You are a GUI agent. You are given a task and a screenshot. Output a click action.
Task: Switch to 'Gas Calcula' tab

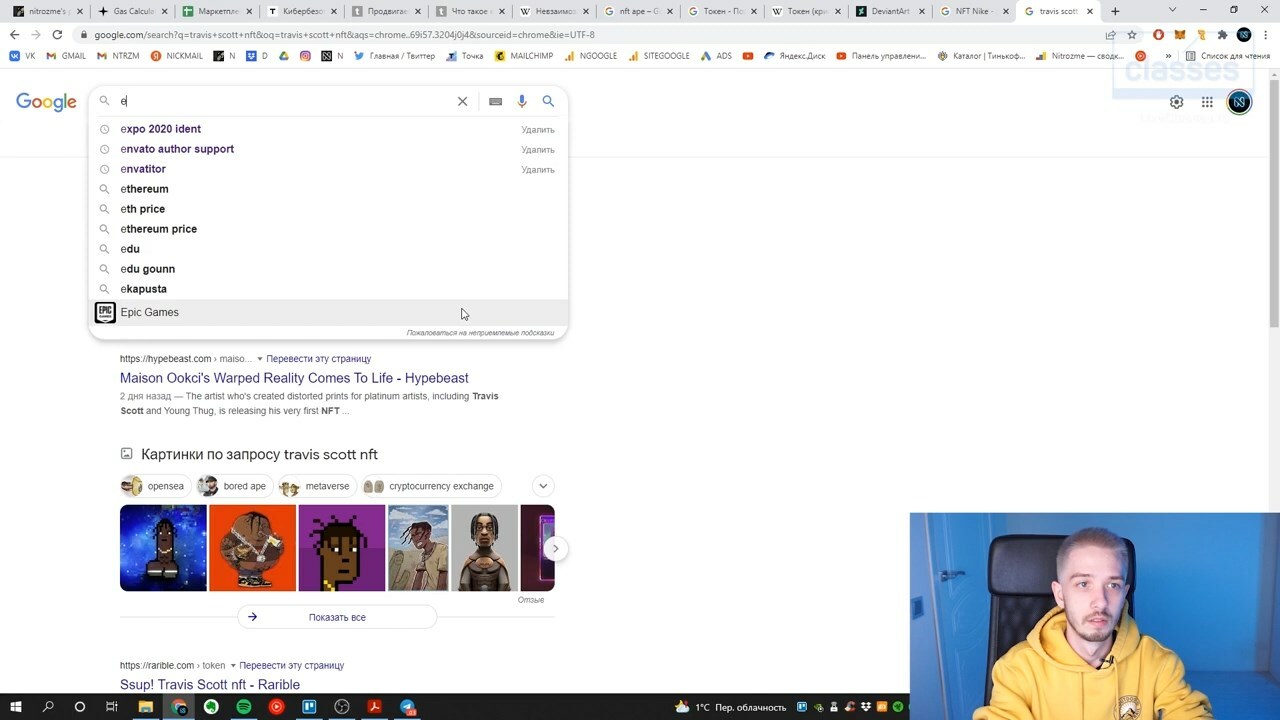click(x=133, y=11)
